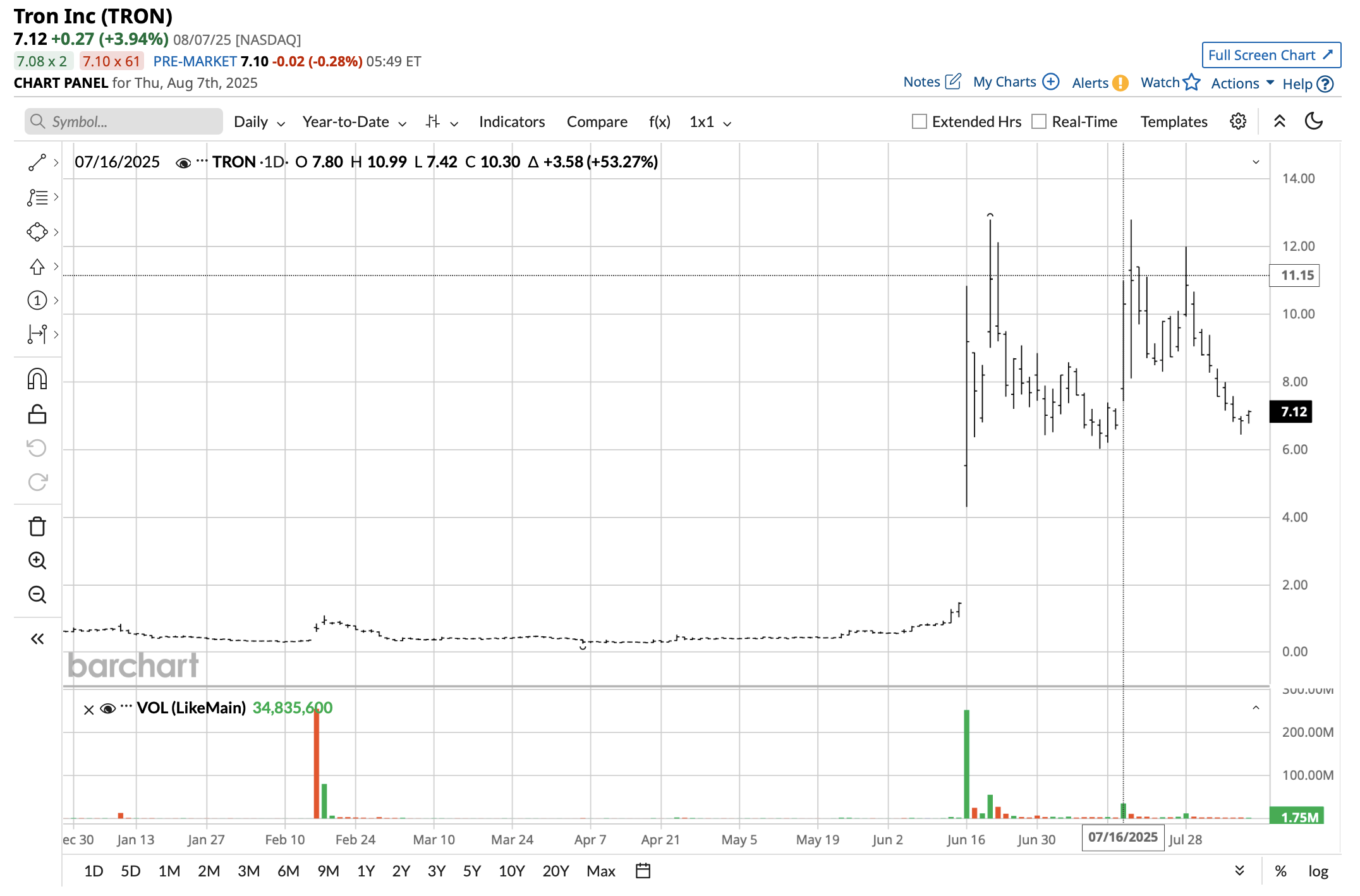The image size is (1360, 896).
Task: Open the Templates menu
Action: coord(1174,122)
